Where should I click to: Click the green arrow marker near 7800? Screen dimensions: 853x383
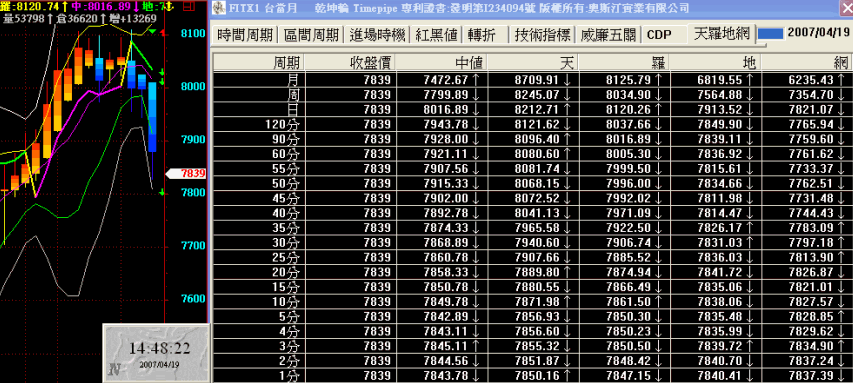pyautogui.click(x=162, y=192)
